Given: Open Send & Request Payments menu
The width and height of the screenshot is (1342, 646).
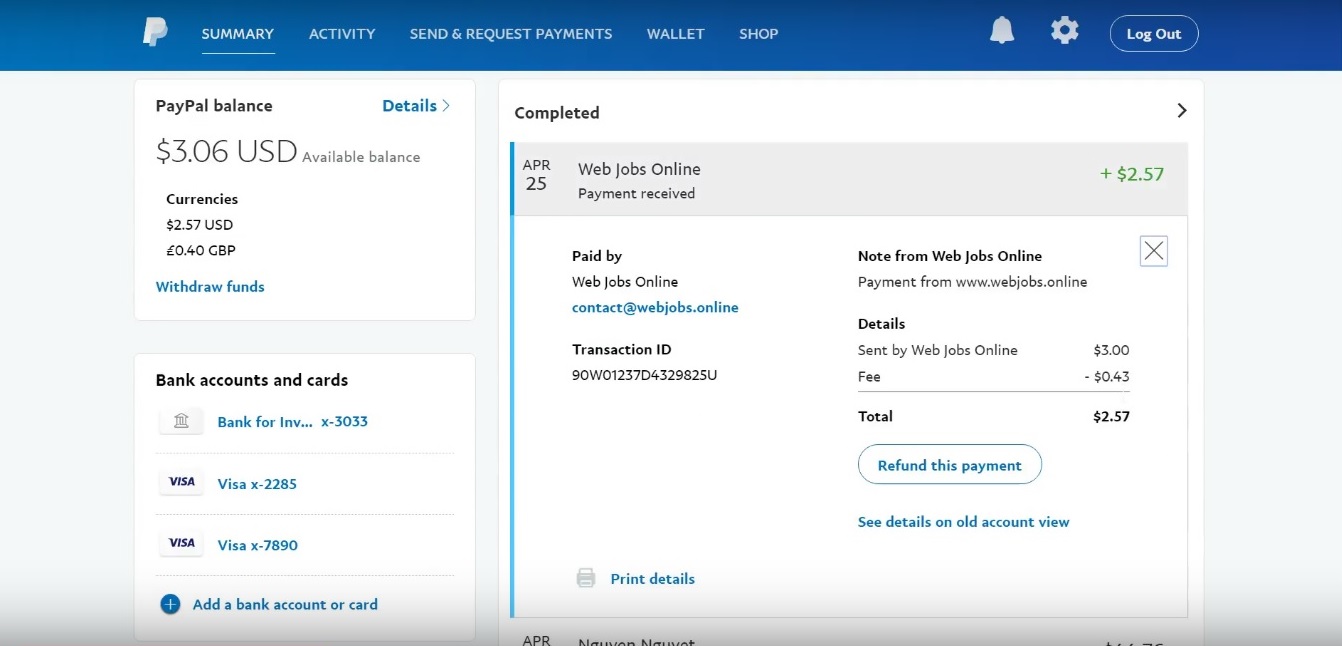Looking at the screenshot, I should [510, 34].
